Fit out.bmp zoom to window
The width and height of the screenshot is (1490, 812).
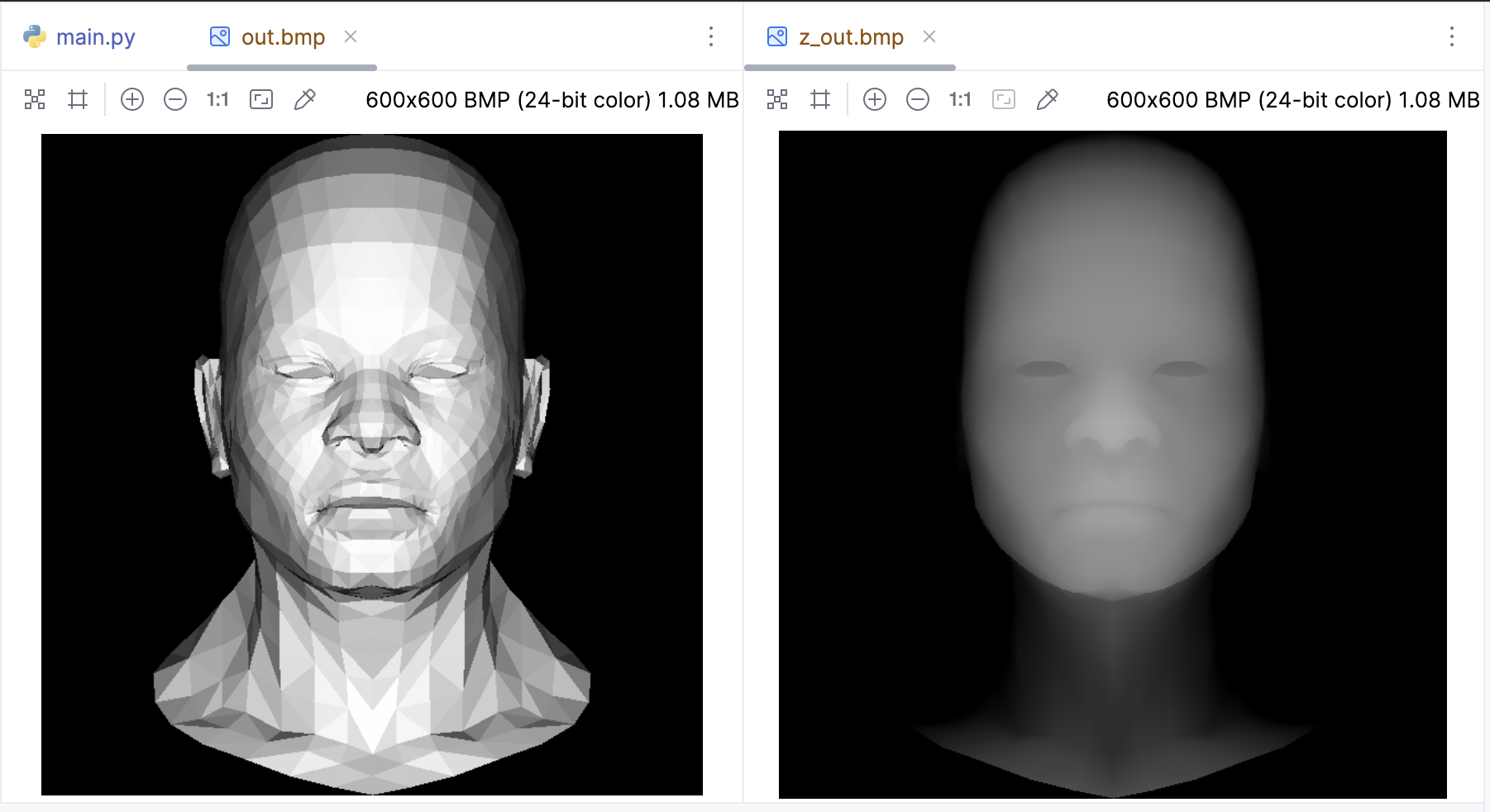[261, 100]
